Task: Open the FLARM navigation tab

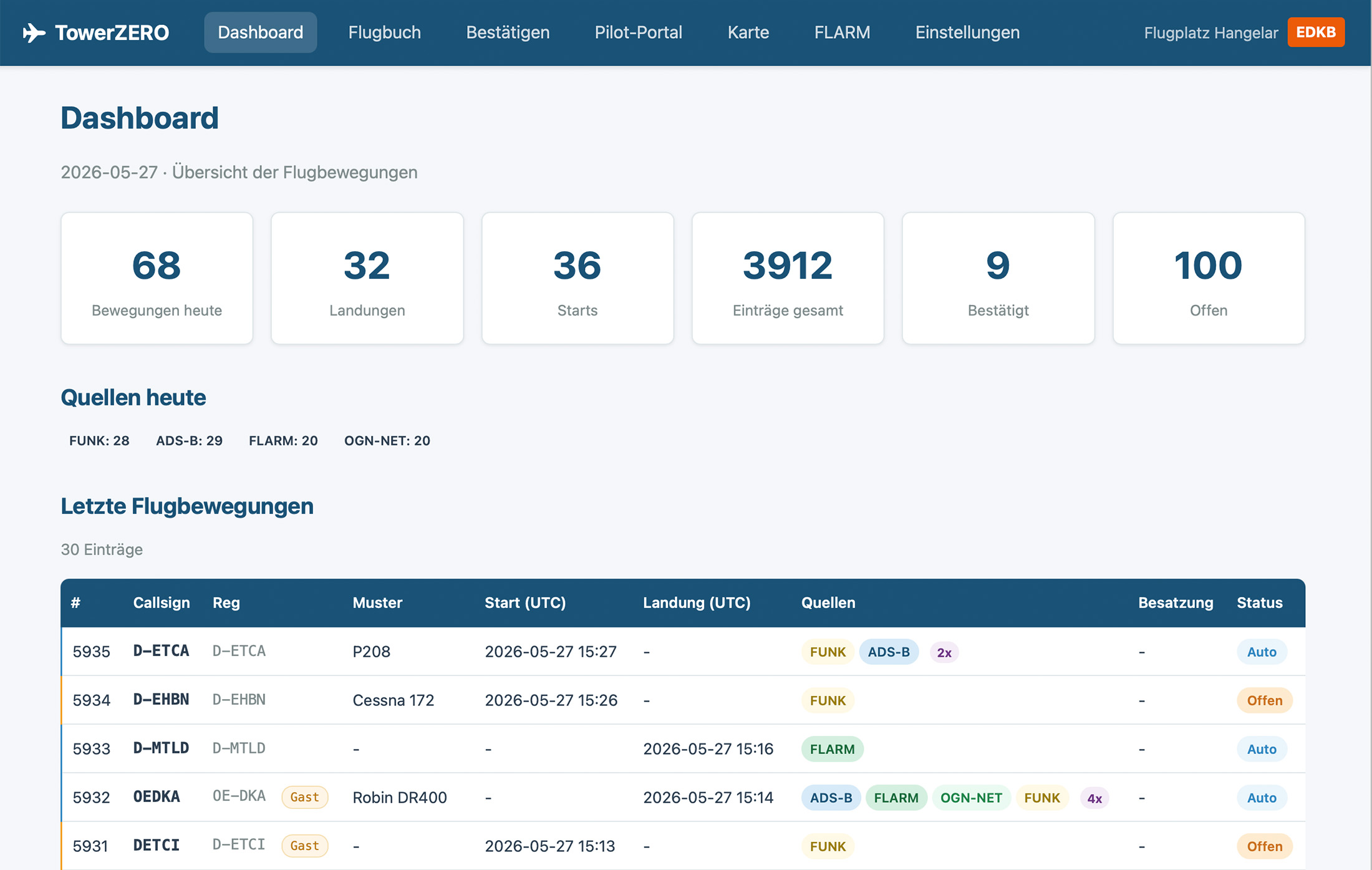Action: coord(842,32)
